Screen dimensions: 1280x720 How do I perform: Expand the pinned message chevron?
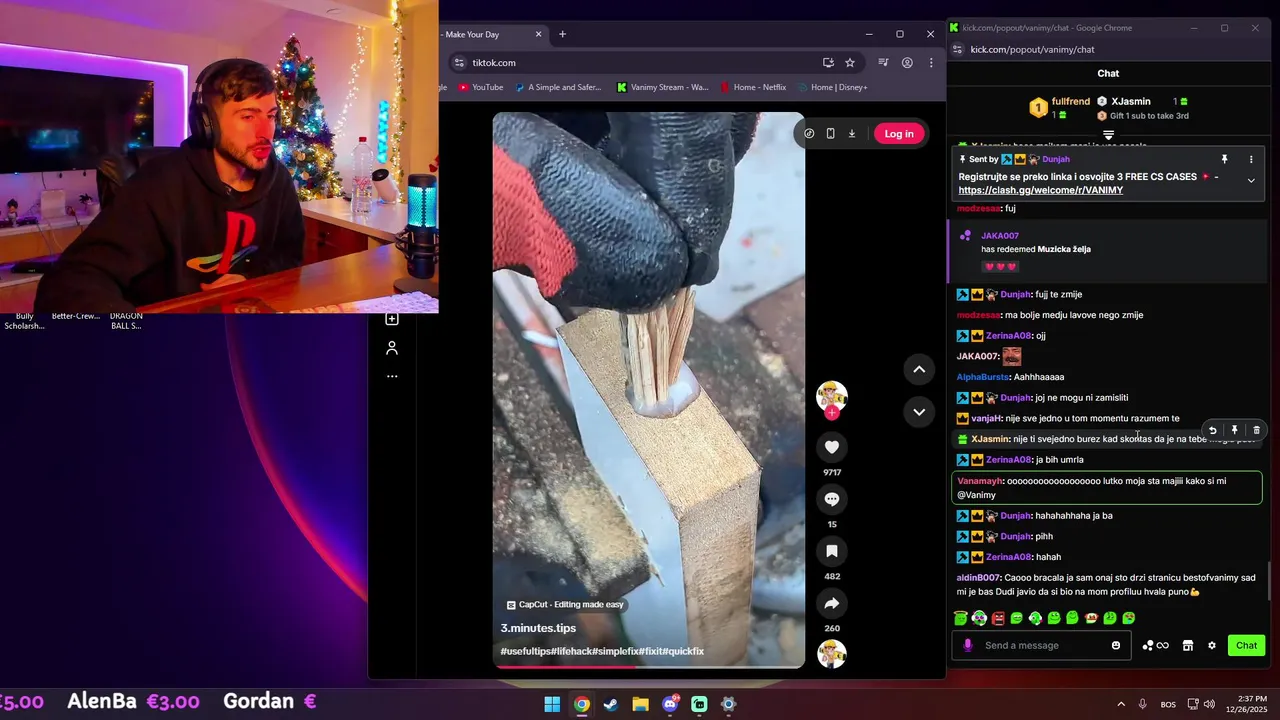1250,181
